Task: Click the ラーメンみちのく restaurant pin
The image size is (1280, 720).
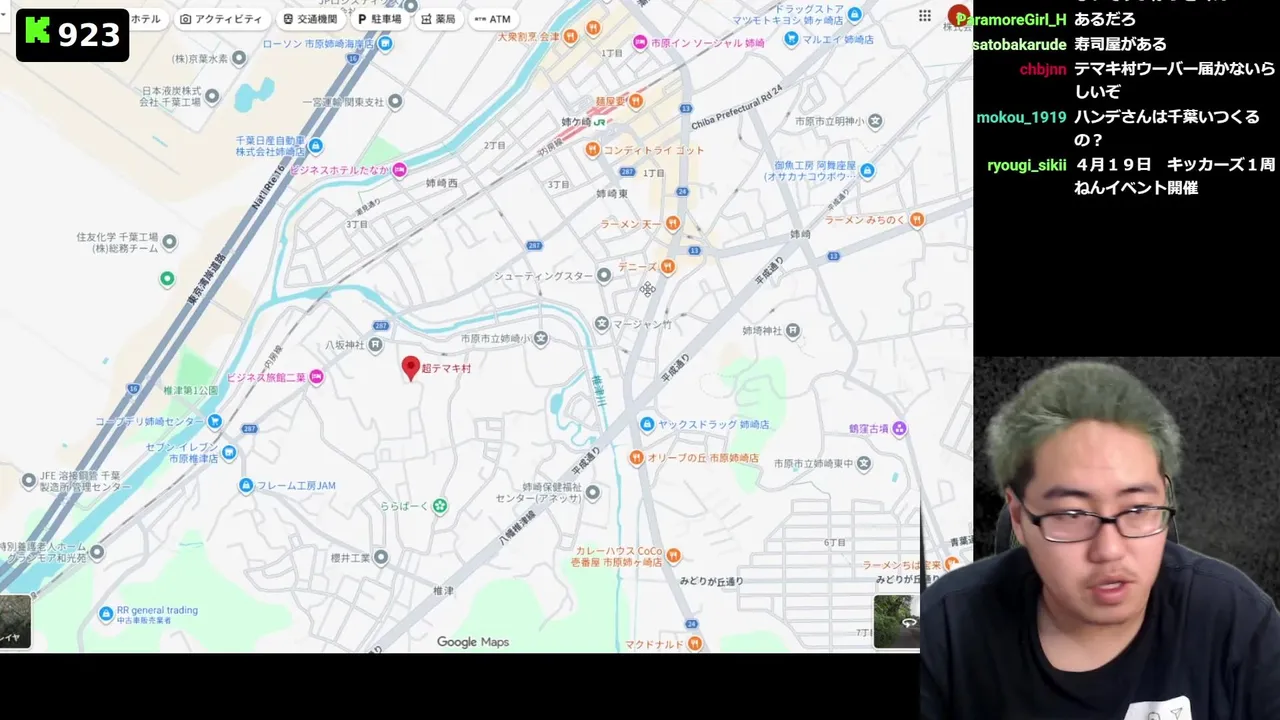Action: tap(917, 219)
